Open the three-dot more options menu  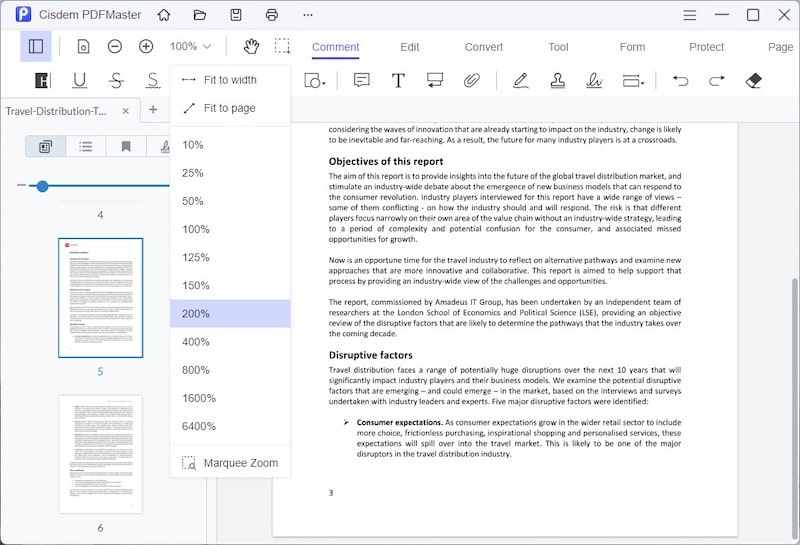[x=308, y=15]
